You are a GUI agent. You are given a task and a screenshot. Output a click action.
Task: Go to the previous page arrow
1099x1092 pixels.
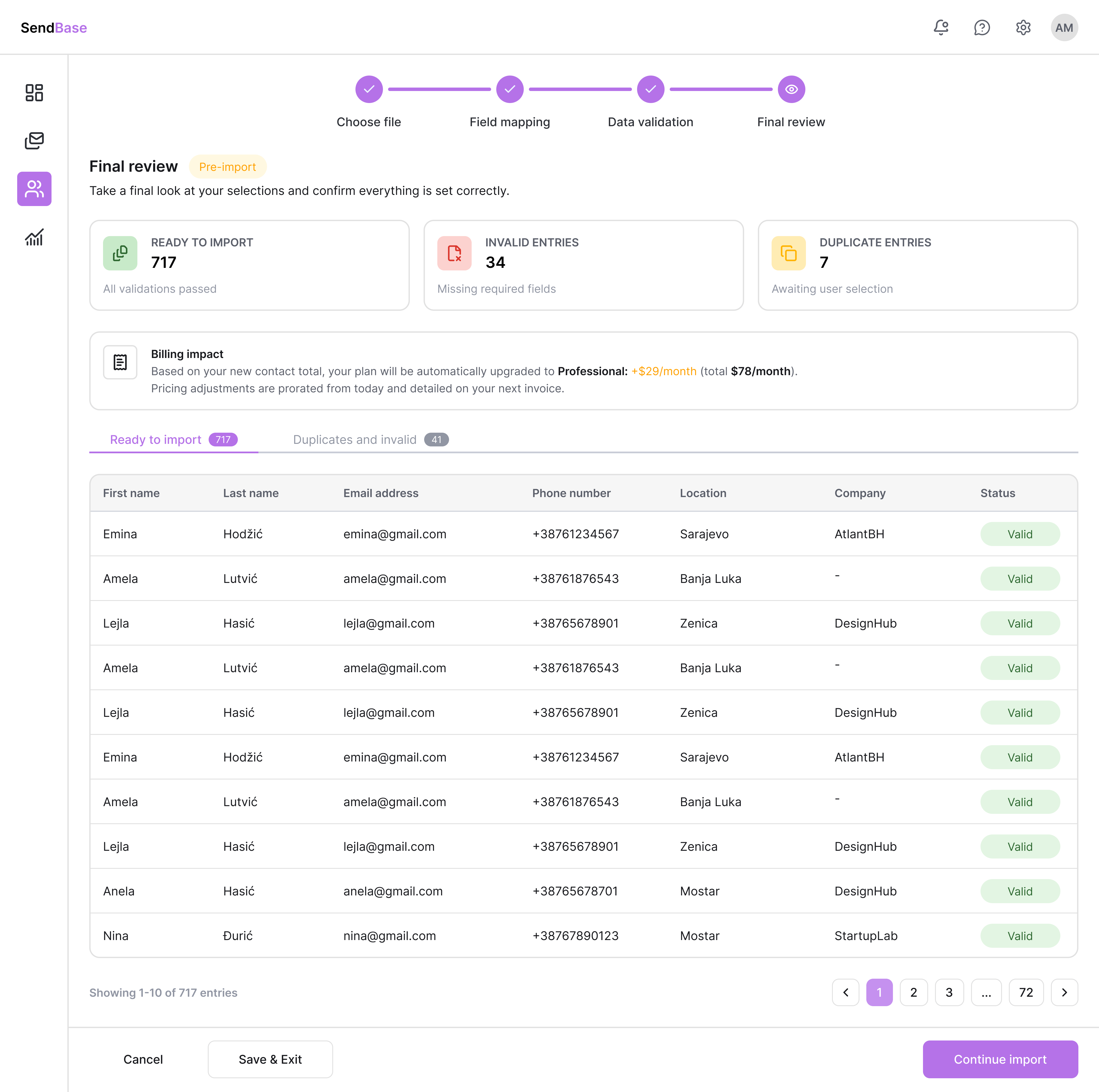[845, 992]
